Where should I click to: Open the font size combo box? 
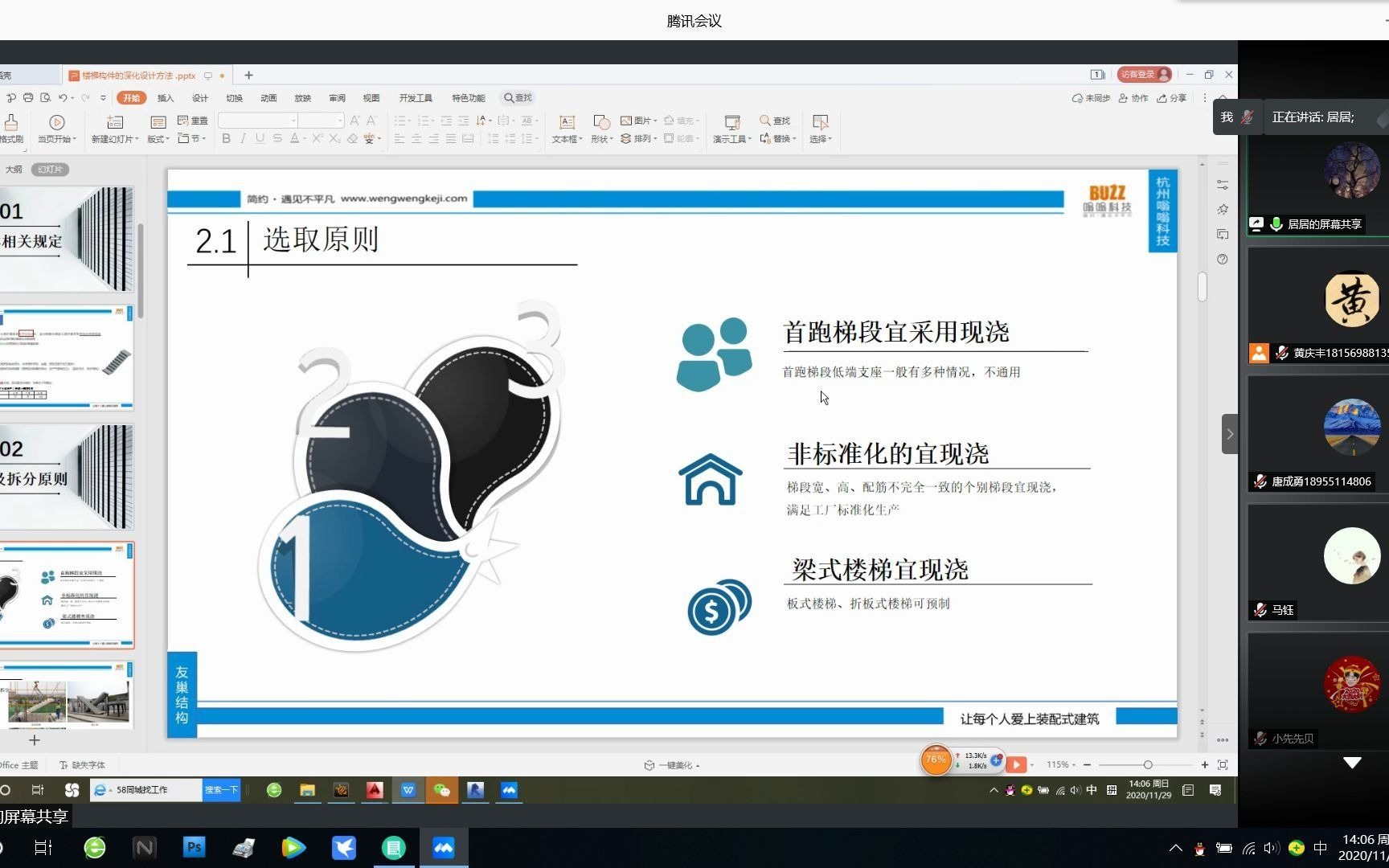coord(322,121)
